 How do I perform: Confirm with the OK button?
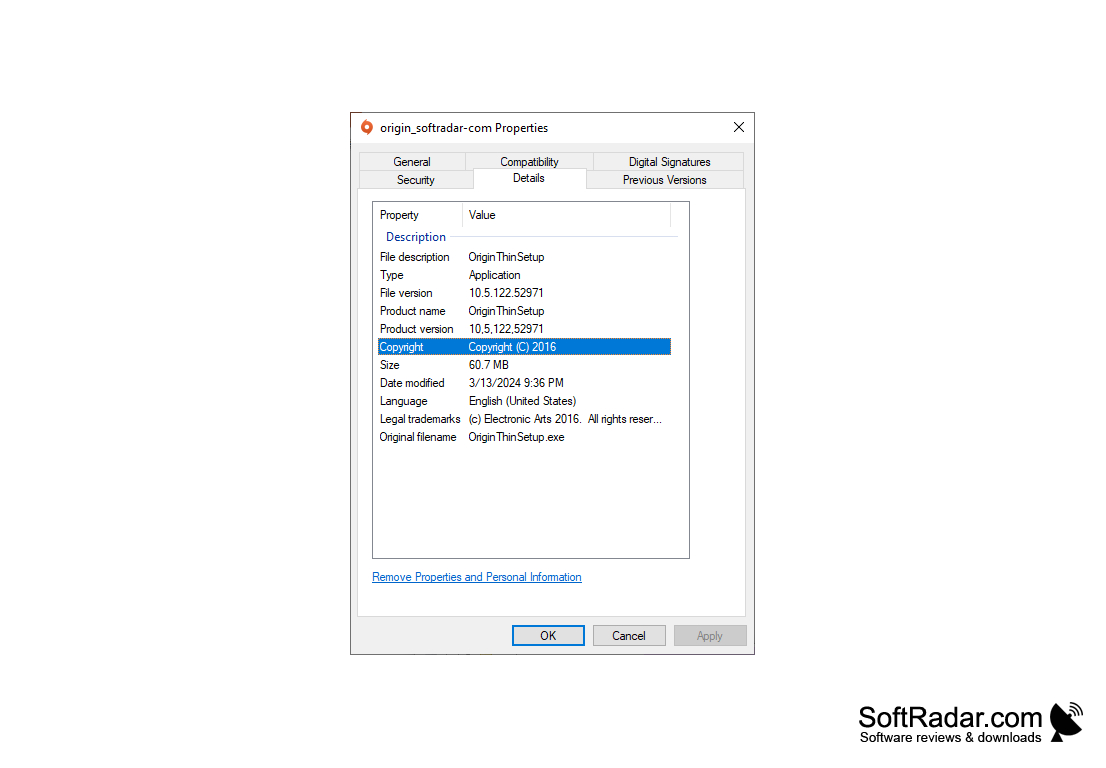click(548, 635)
